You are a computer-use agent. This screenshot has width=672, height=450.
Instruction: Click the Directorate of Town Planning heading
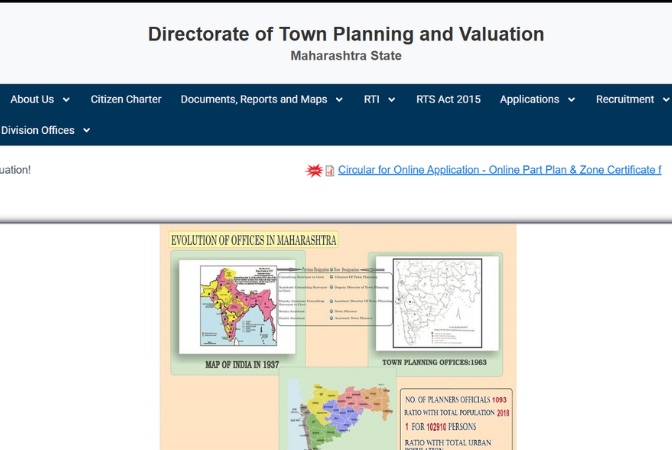pos(346,34)
